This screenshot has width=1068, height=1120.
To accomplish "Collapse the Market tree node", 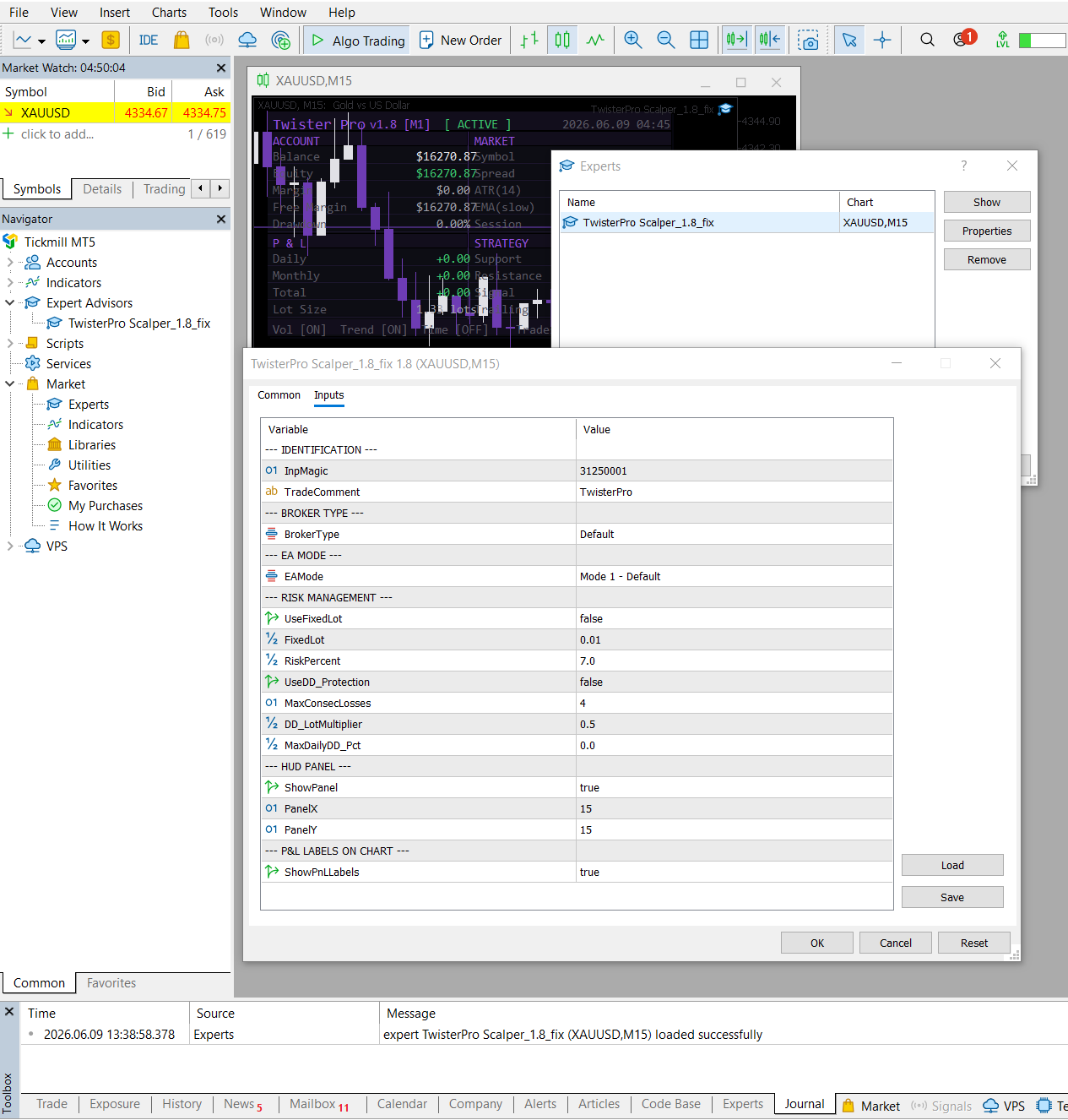I will coord(10,384).
